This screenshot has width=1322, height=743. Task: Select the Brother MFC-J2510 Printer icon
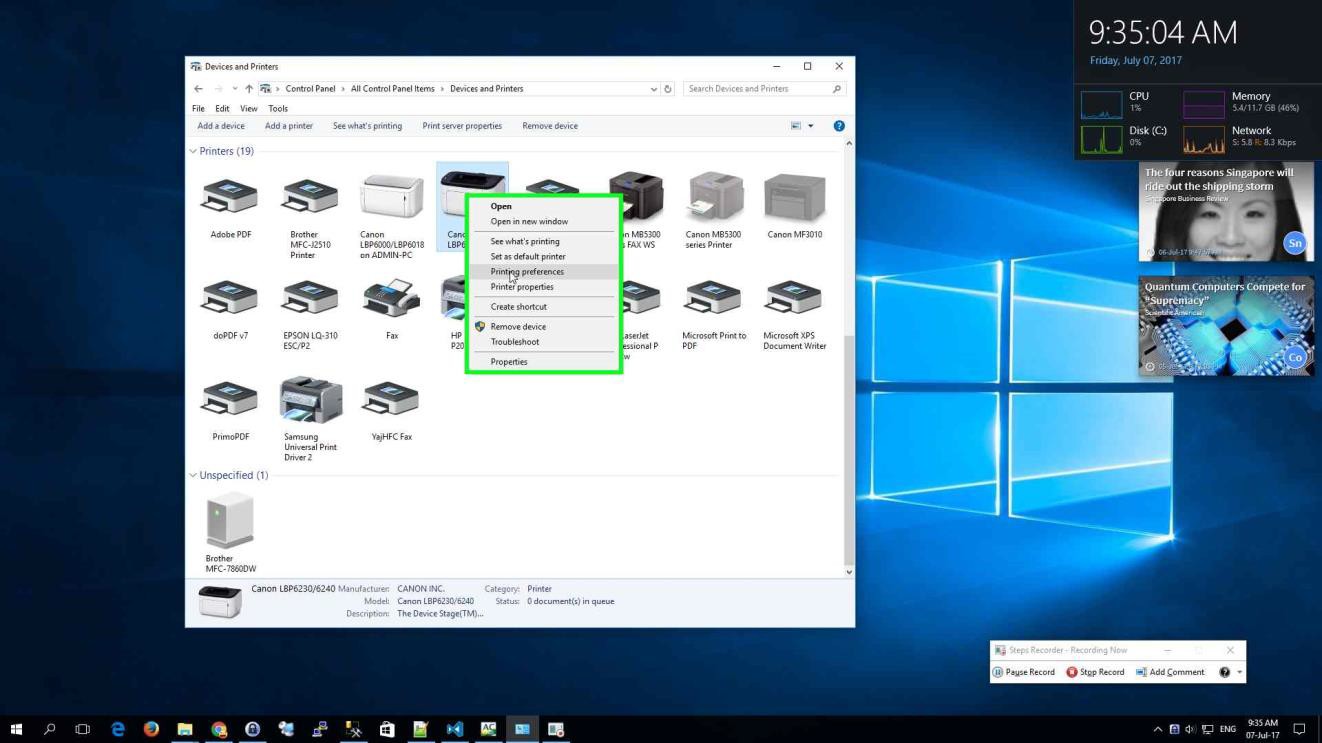[x=310, y=197]
